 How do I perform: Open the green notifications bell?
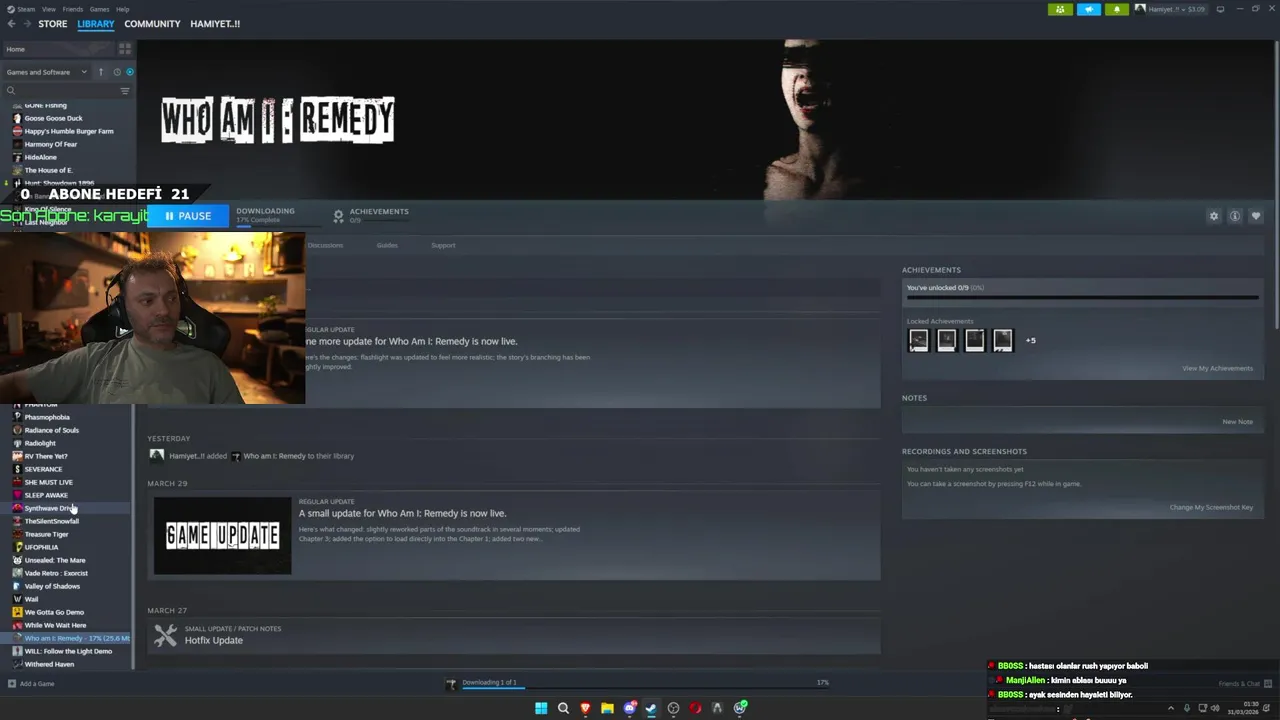pos(1116,9)
